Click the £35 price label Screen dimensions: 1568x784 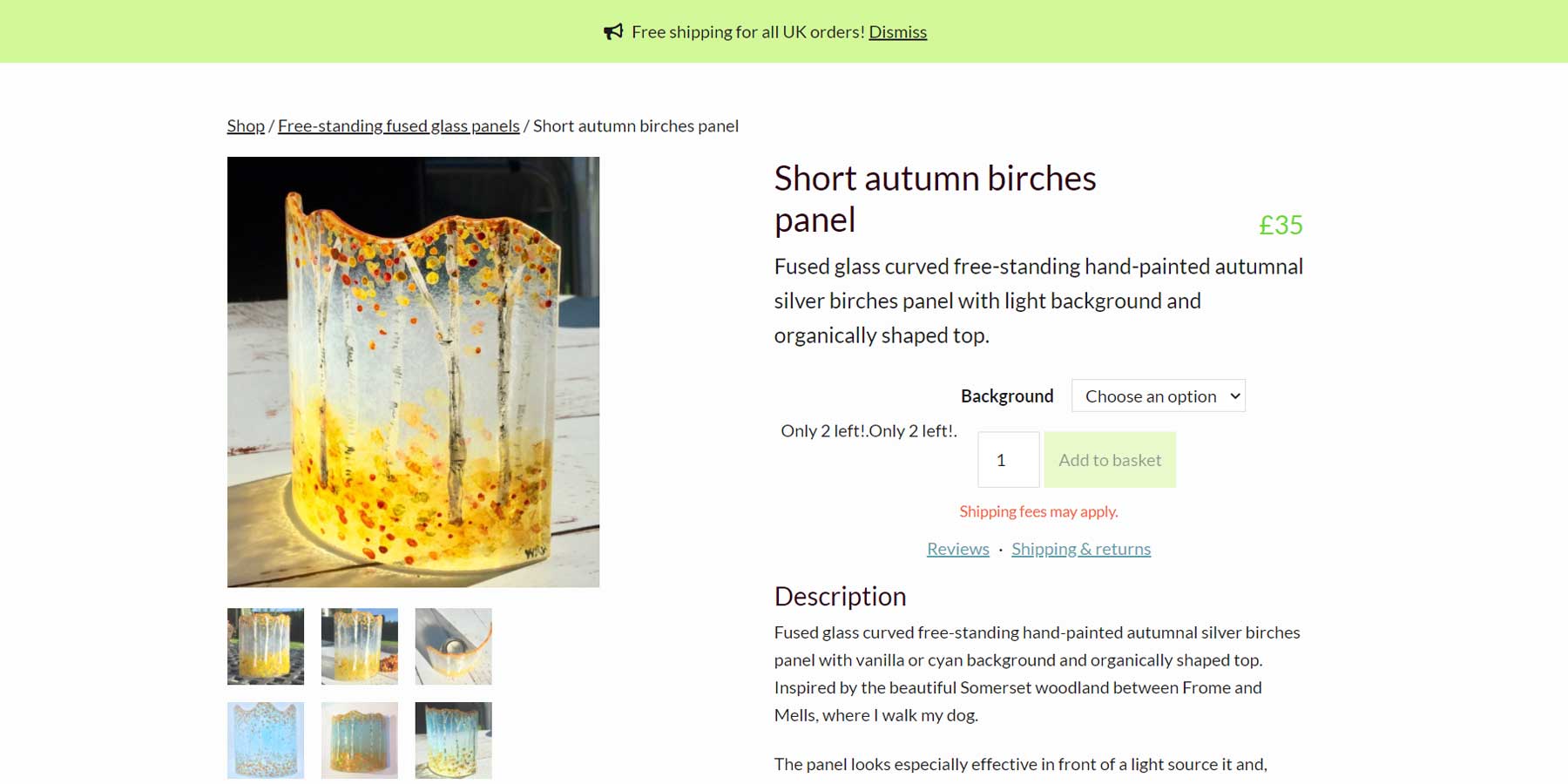click(x=1281, y=225)
